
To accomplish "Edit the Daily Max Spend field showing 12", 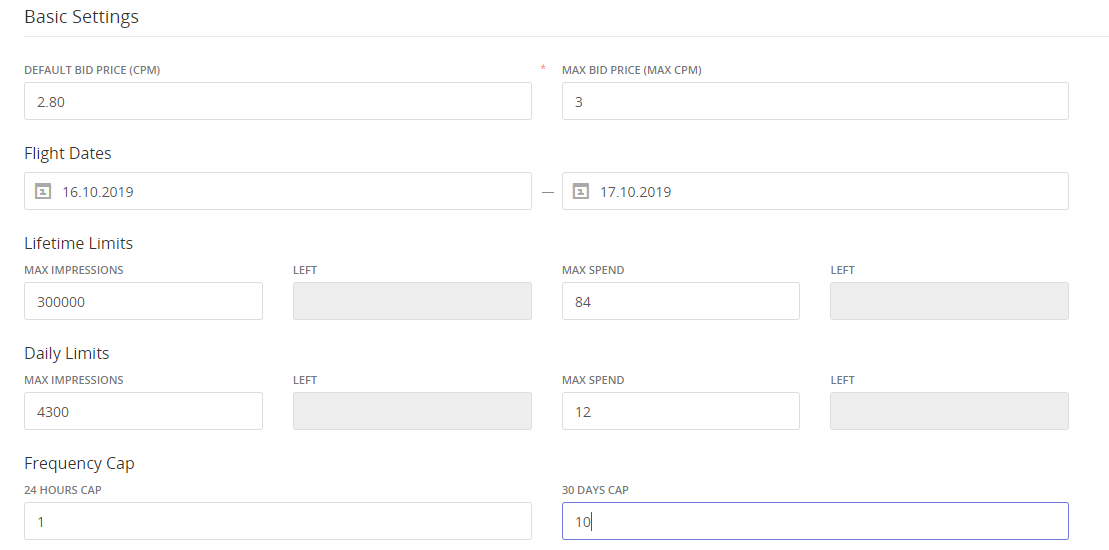I will point(680,411).
